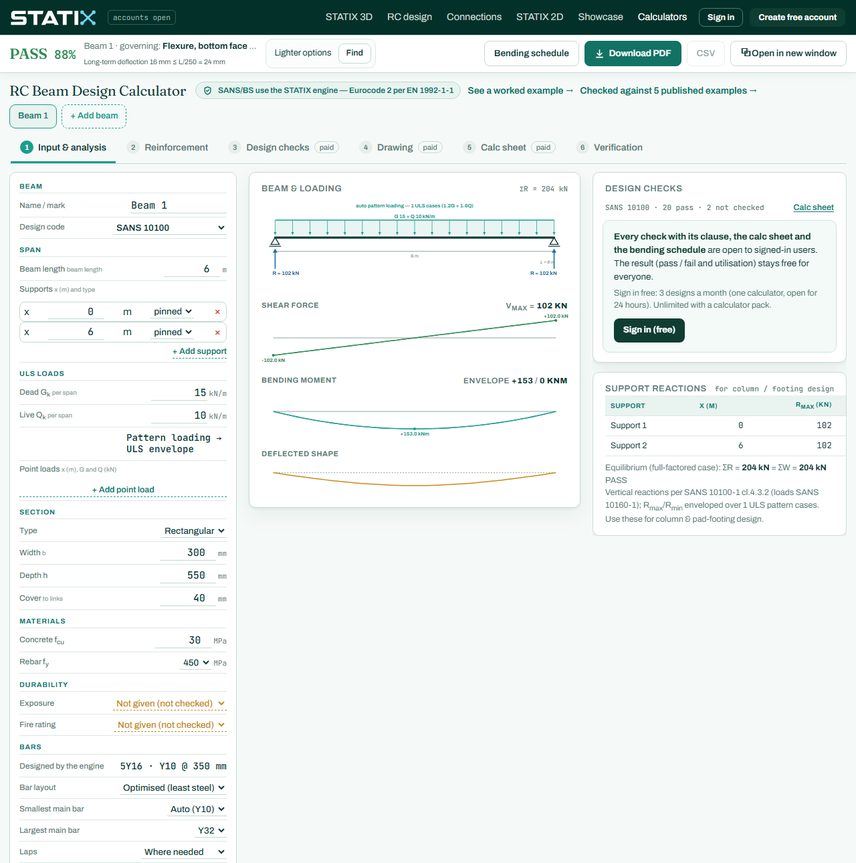
Task: Click the Live Qk load field
Action: tap(179, 416)
